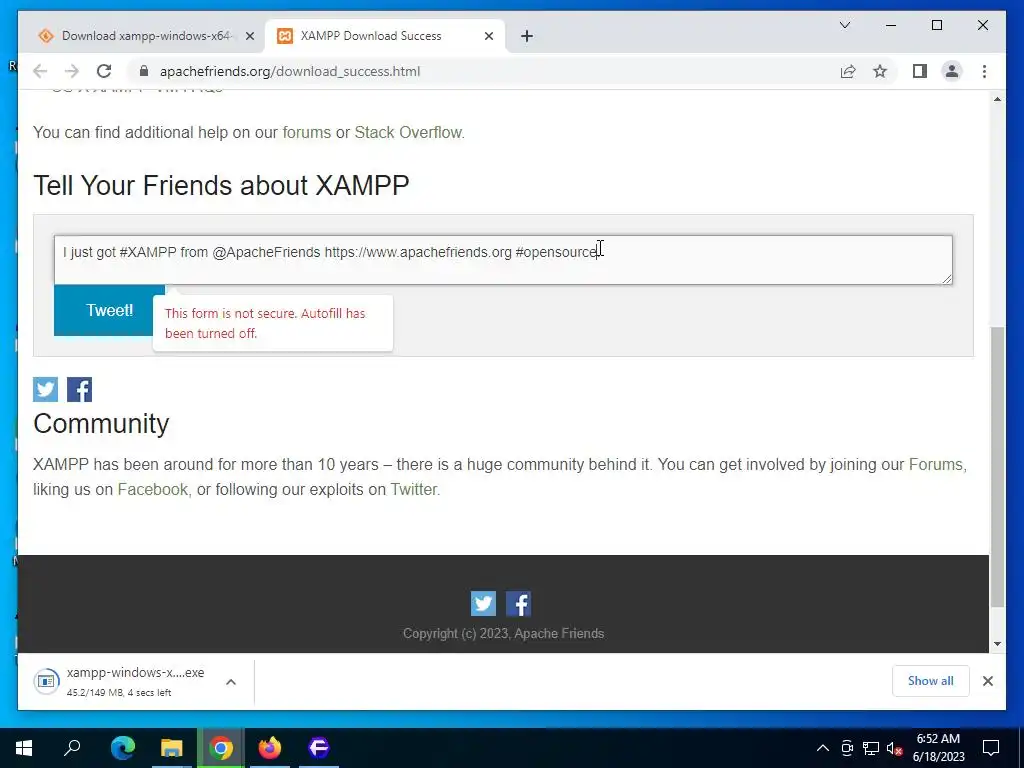This screenshot has height=768, width=1024.
Task: Open the Facebook text link
Action: click(153, 489)
